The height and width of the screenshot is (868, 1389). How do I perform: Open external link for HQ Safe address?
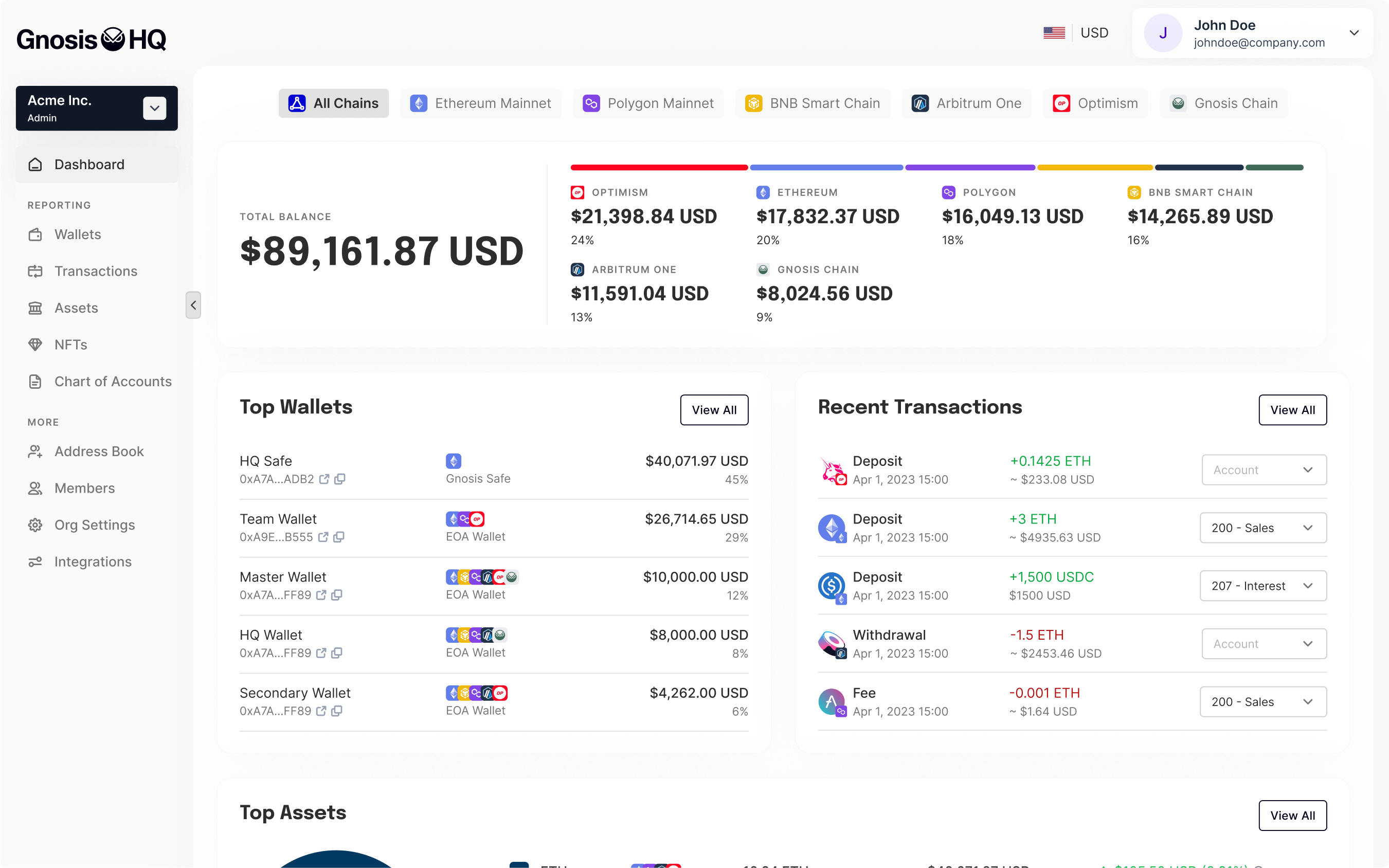click(324, 479)
